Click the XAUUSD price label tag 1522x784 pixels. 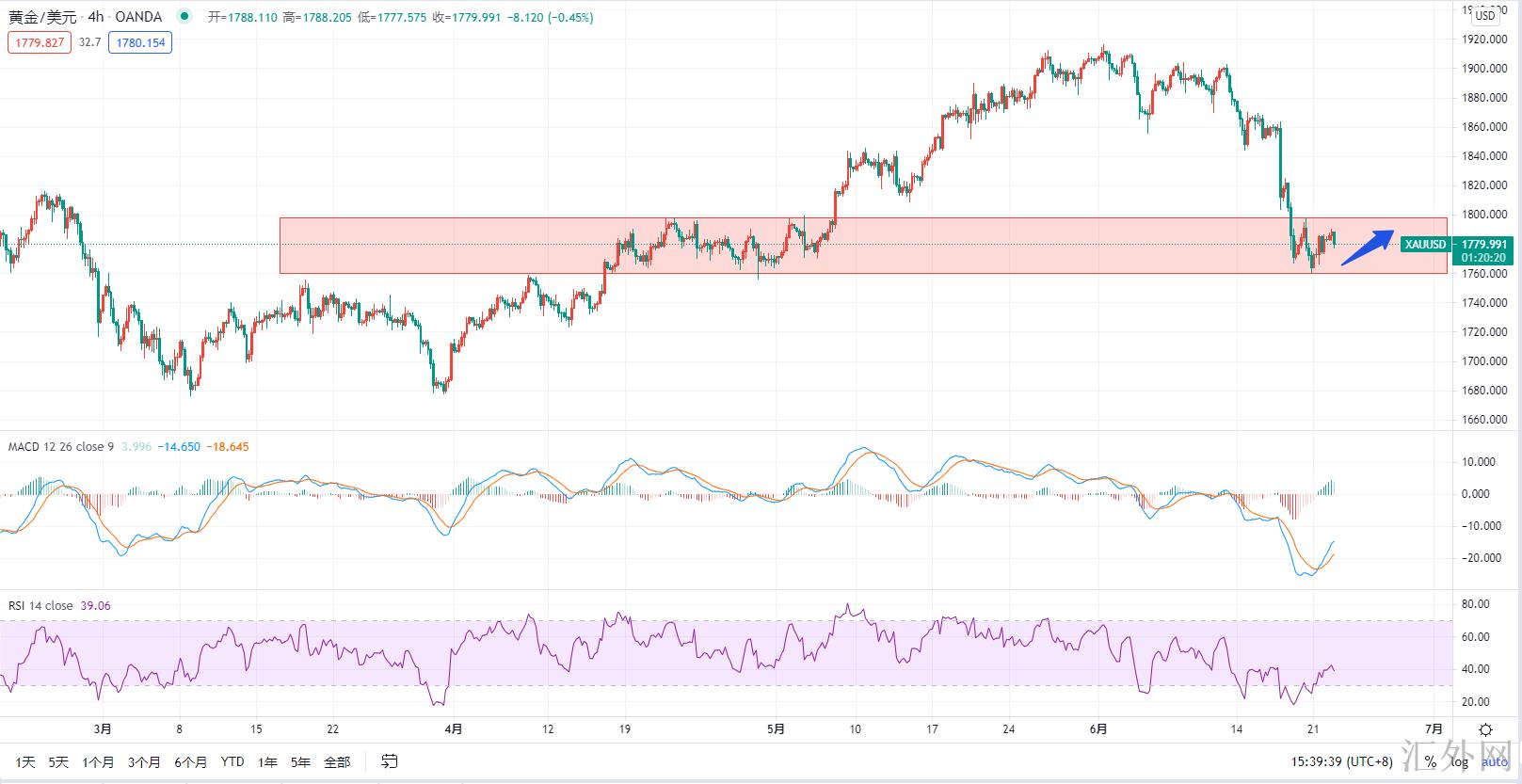[x=1424, y=245]
